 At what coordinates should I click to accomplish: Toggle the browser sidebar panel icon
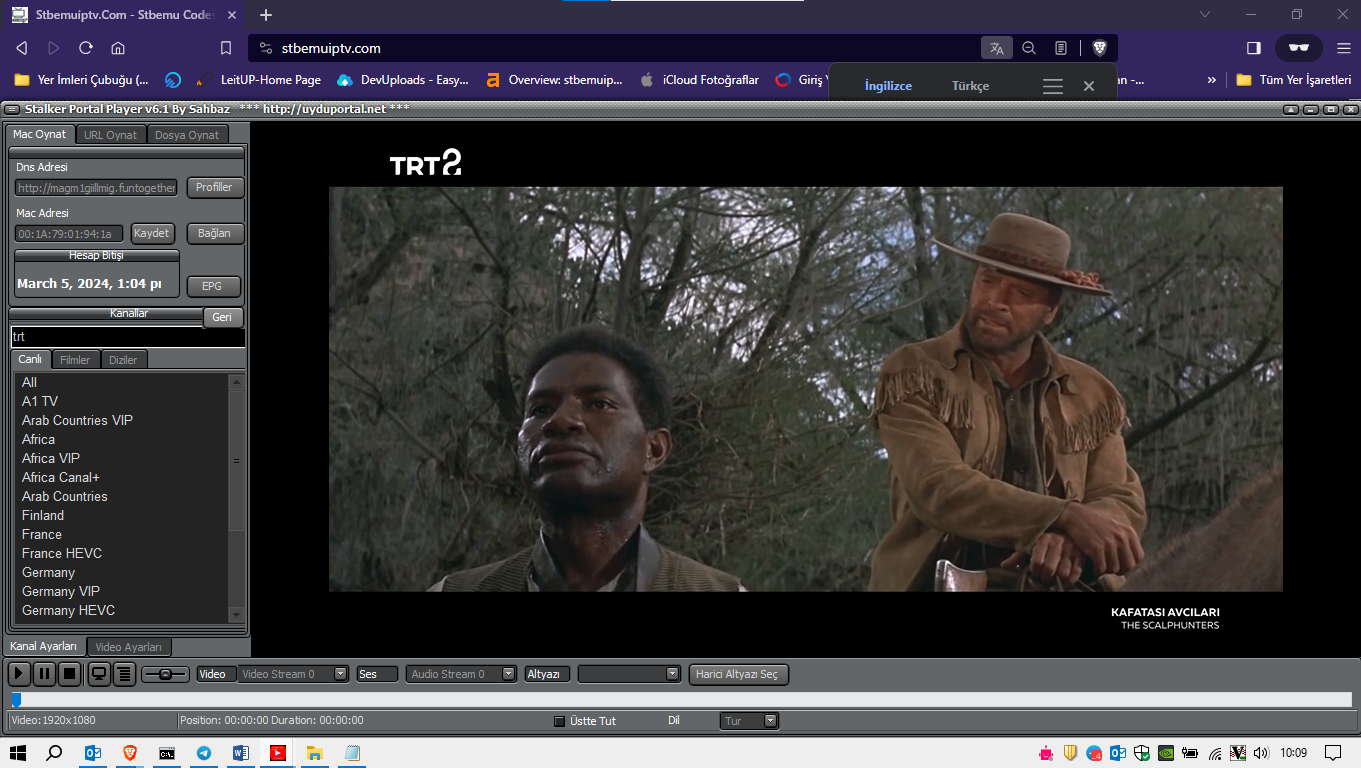pos(1254,48)
